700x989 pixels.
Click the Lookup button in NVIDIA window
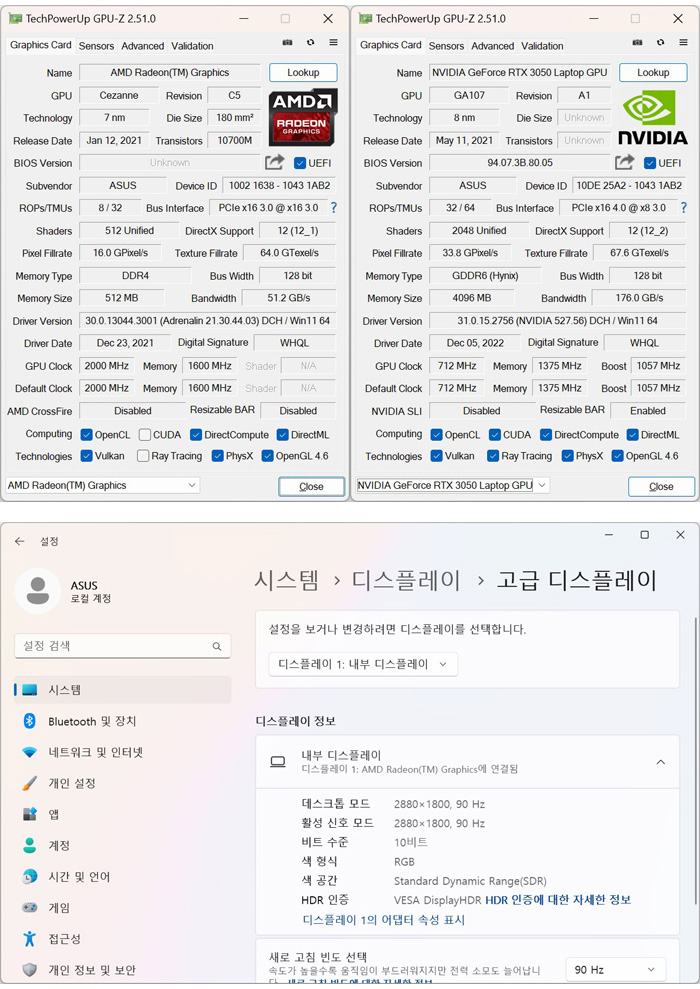(x=653, y=73)
